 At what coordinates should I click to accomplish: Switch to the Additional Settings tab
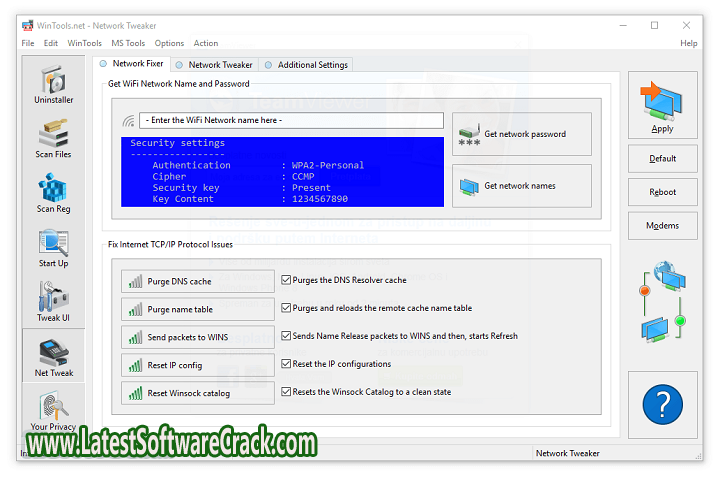pyautogui.click(x=312, y=65)
